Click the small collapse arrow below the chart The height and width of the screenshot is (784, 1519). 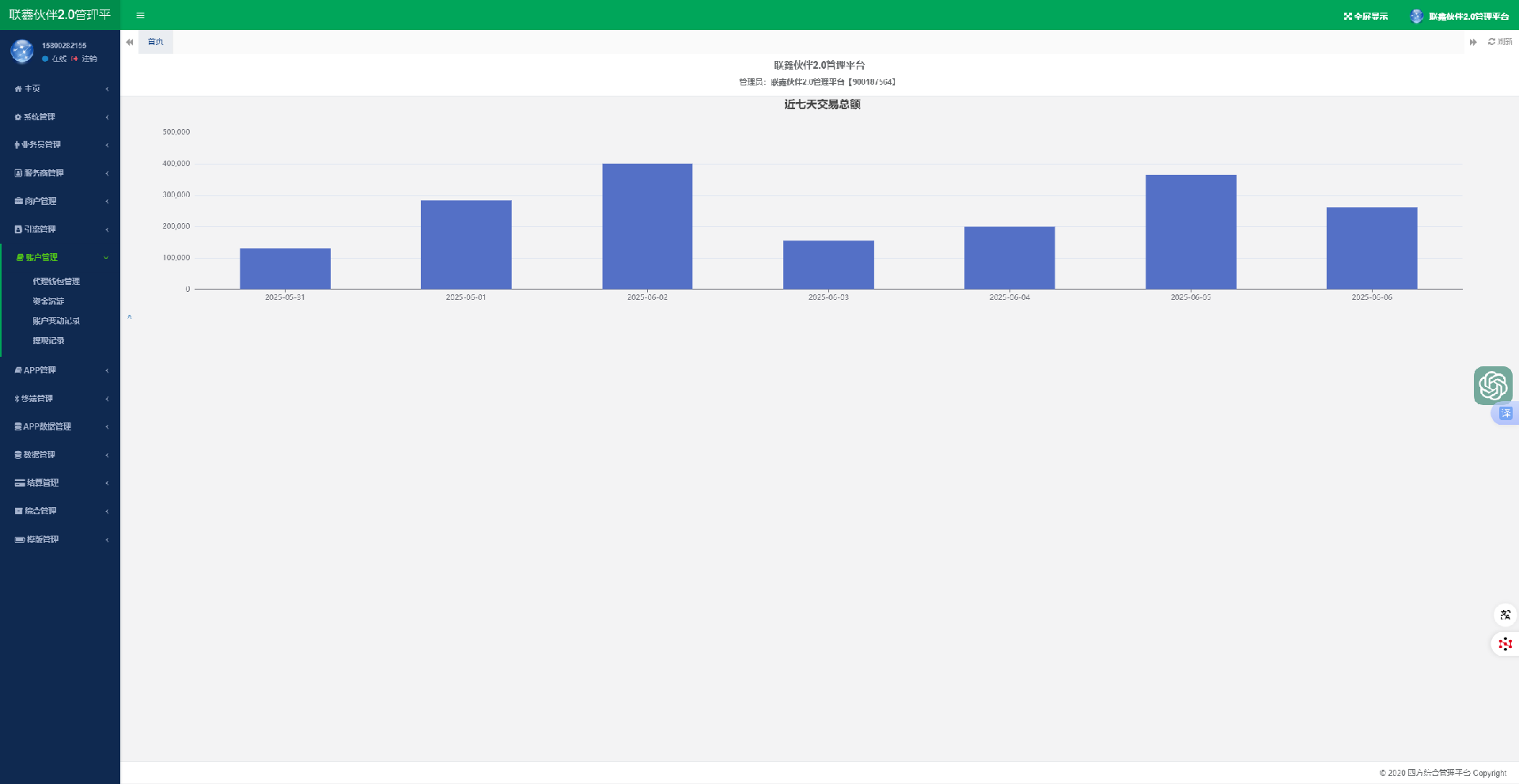(130, 317)
